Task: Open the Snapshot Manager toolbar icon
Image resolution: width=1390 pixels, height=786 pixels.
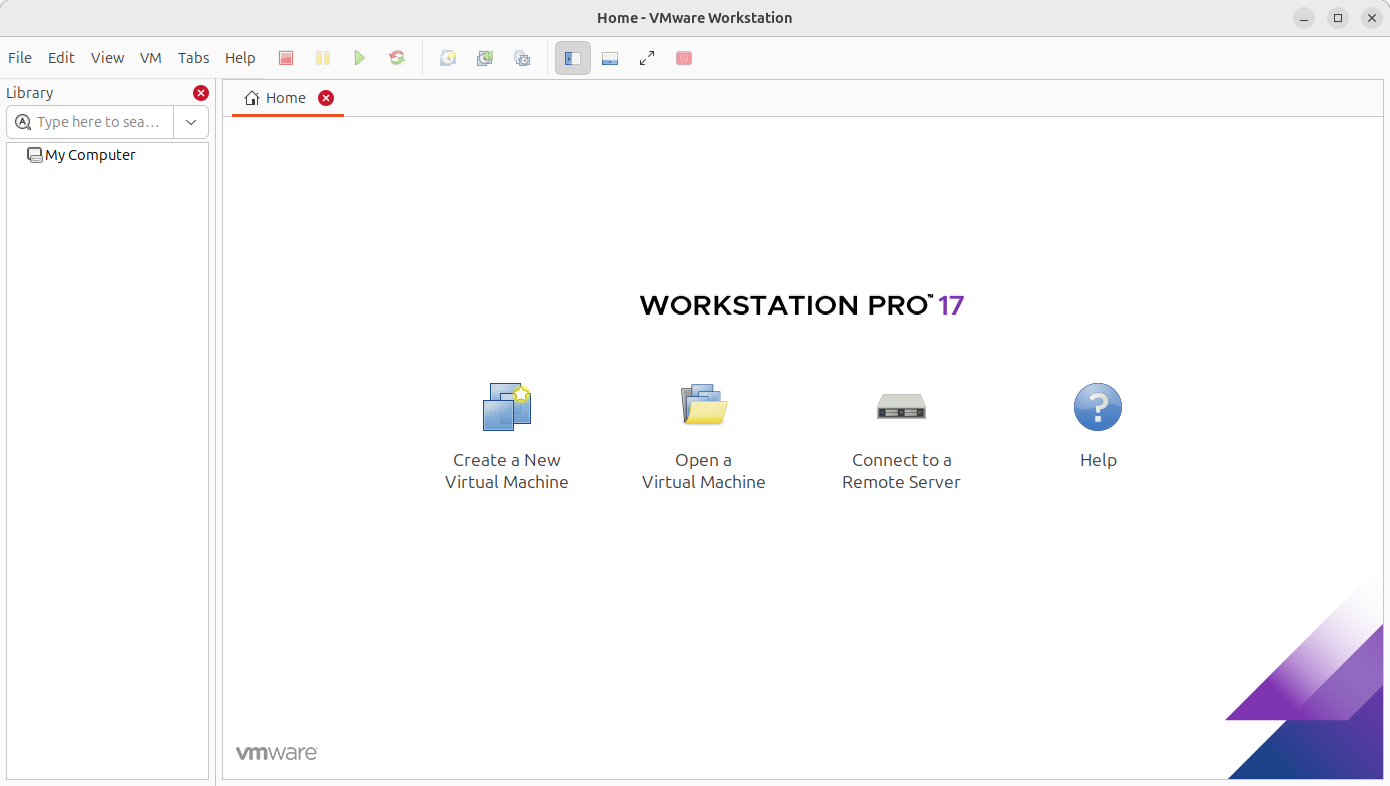Action: click(522, 58)
